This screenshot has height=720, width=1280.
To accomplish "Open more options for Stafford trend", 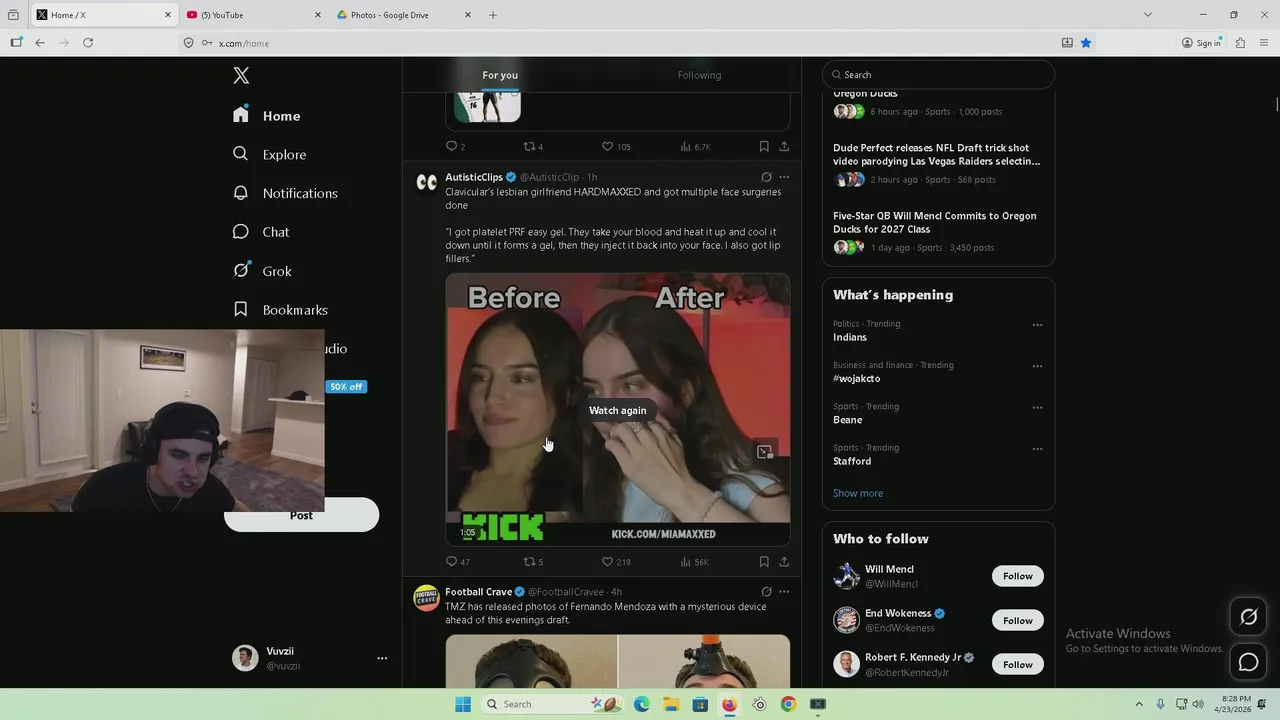I will [1037, 449].
